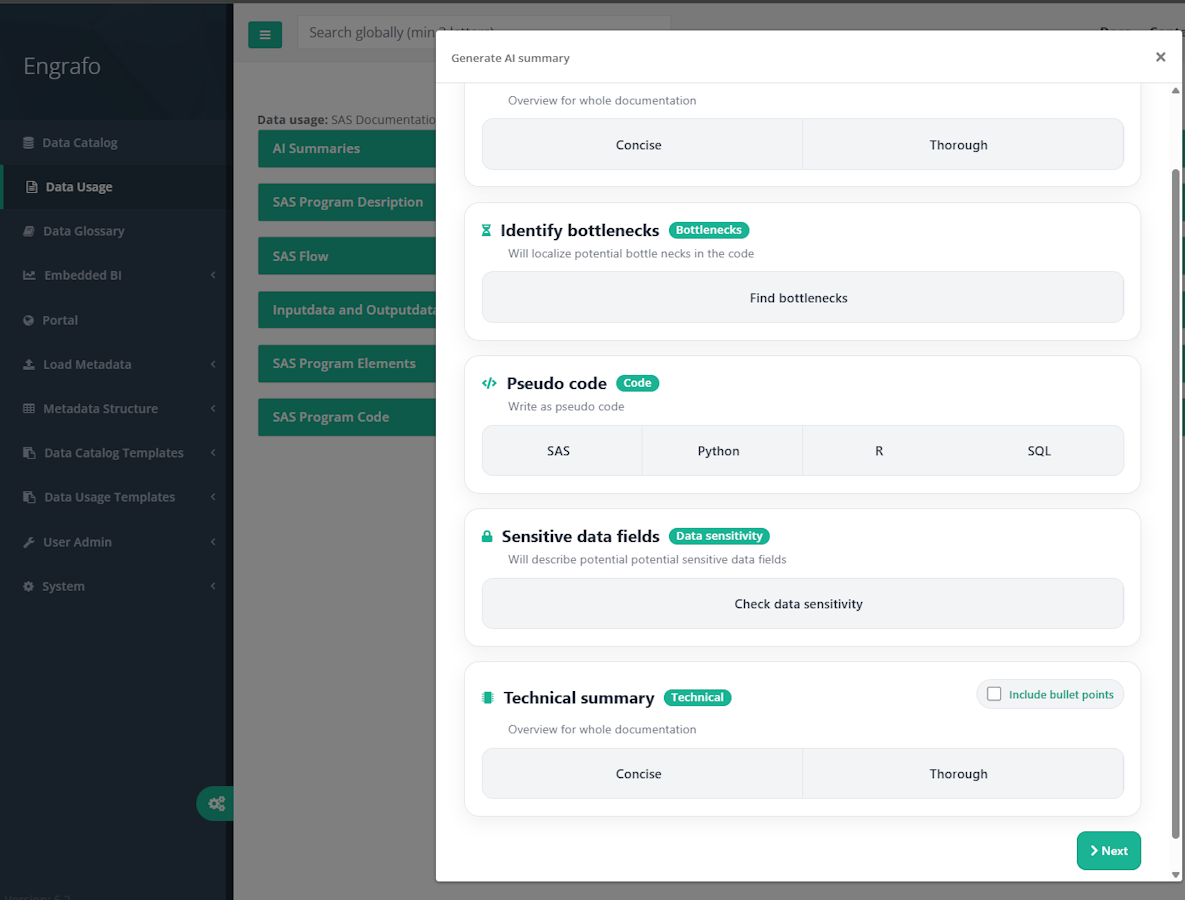Click the hamburger menu toggle icon
The image size is (1185, 900).
coord(265,34)
